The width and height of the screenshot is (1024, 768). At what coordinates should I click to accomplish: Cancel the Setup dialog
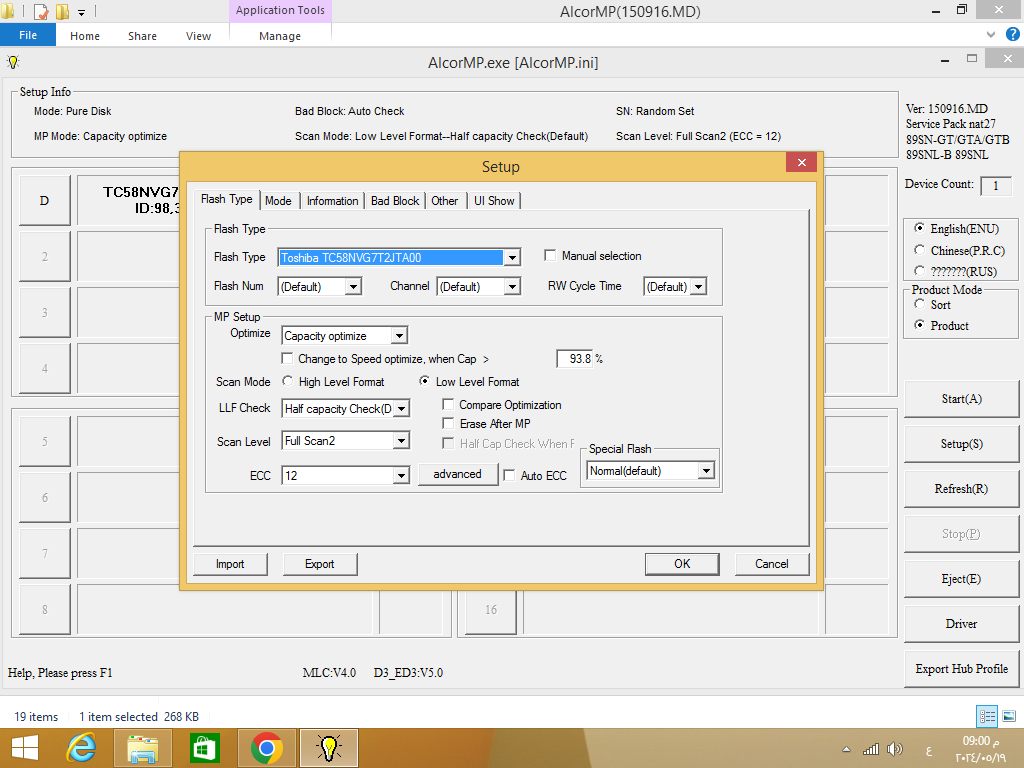[771, 564]
